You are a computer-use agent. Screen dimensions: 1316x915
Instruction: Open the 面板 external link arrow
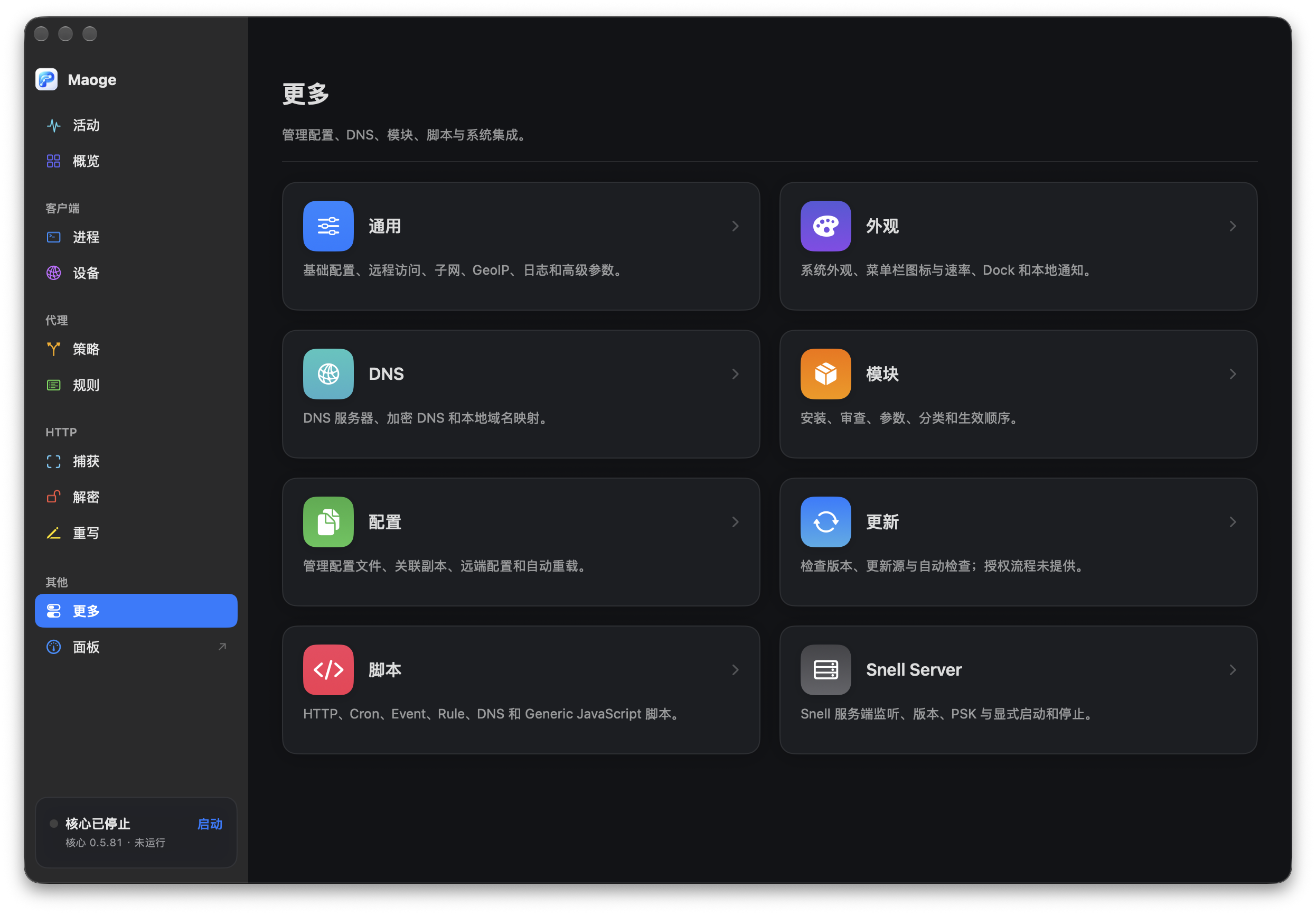click(222, 647)
